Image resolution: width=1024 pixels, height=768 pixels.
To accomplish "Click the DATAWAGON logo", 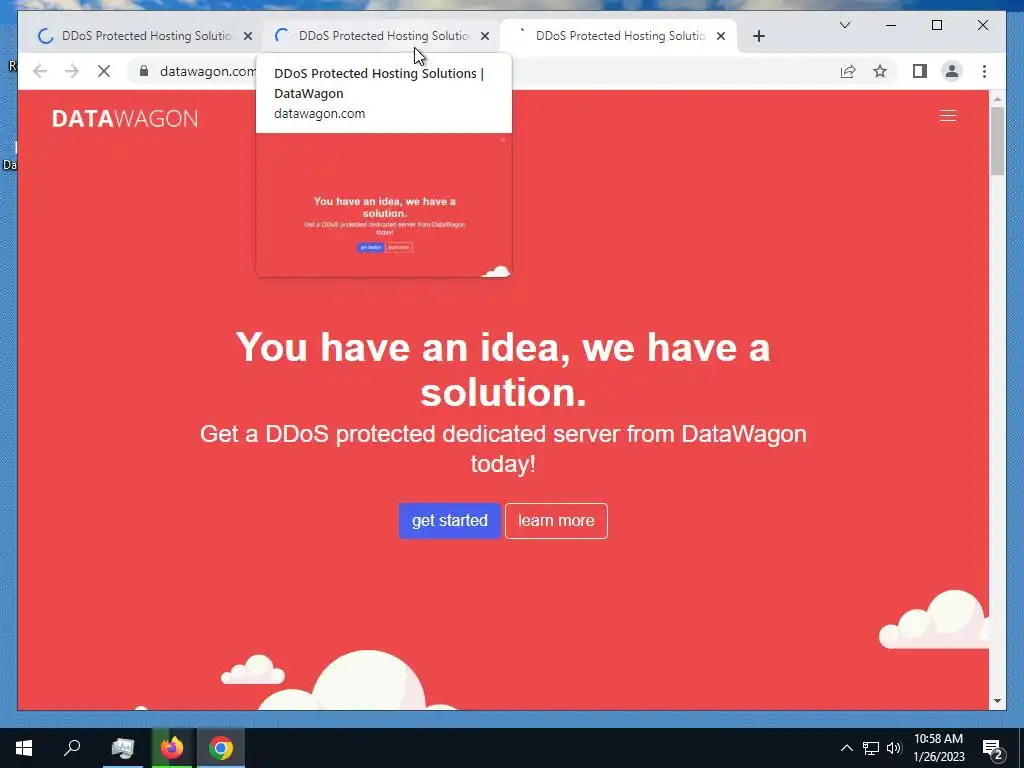I will (125, 118).
